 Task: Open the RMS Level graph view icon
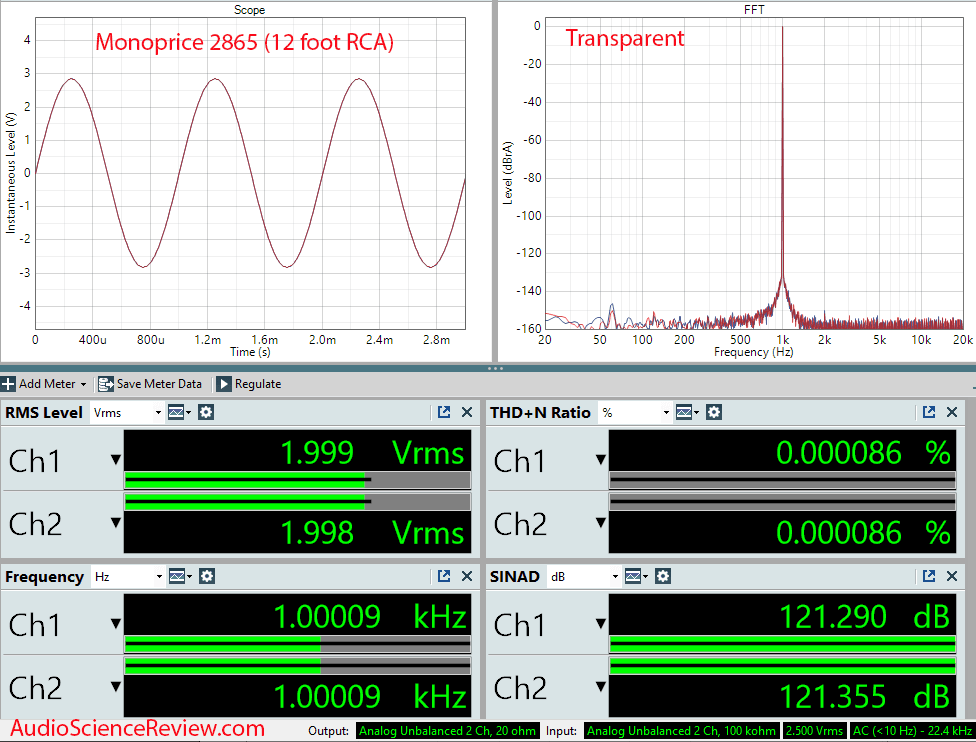coord(179,412)
